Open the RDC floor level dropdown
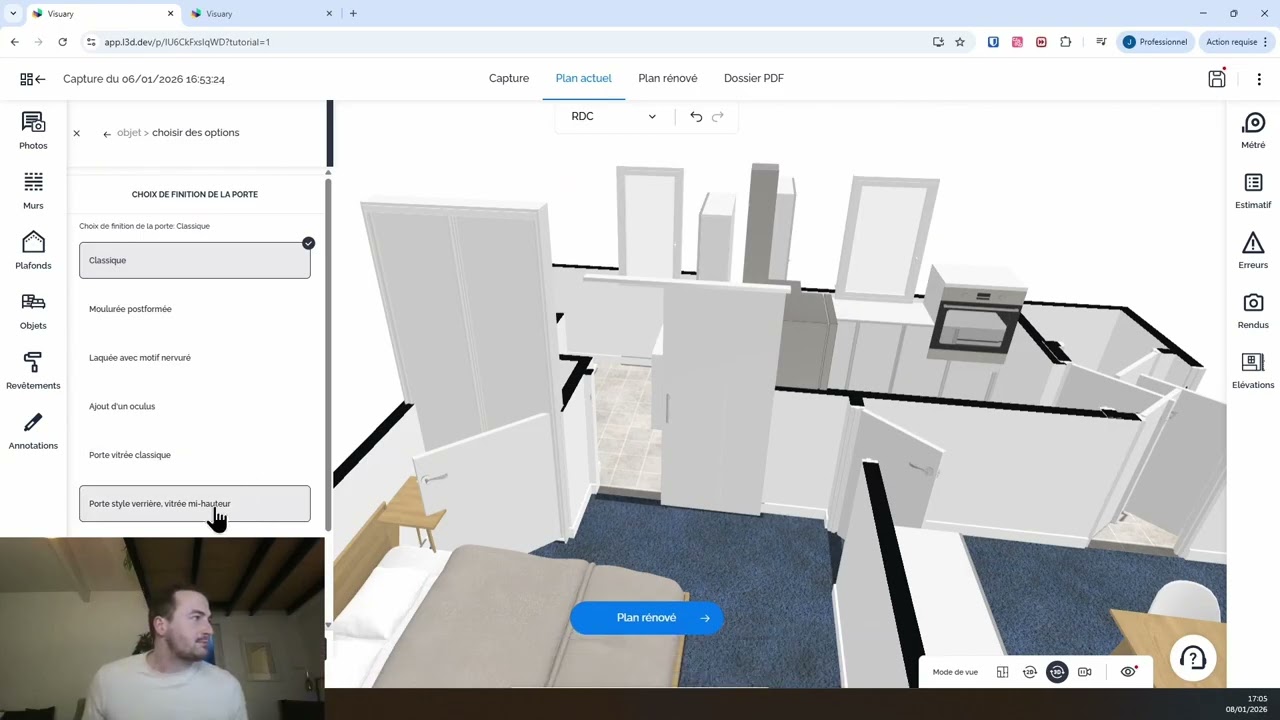Screen dimensions: 1280x720 coord(613,116)
